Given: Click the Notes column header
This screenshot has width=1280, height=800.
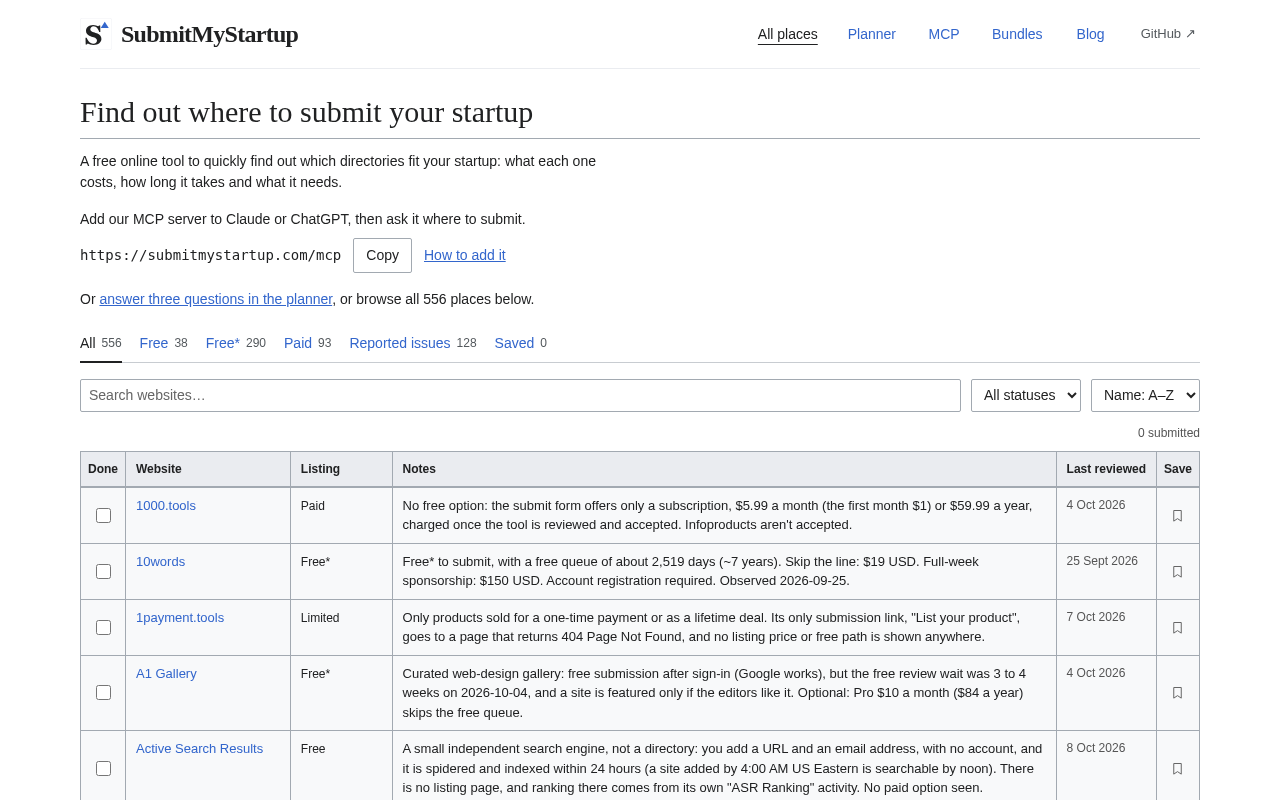Looking at the screenshot, I should coord(724,469).
